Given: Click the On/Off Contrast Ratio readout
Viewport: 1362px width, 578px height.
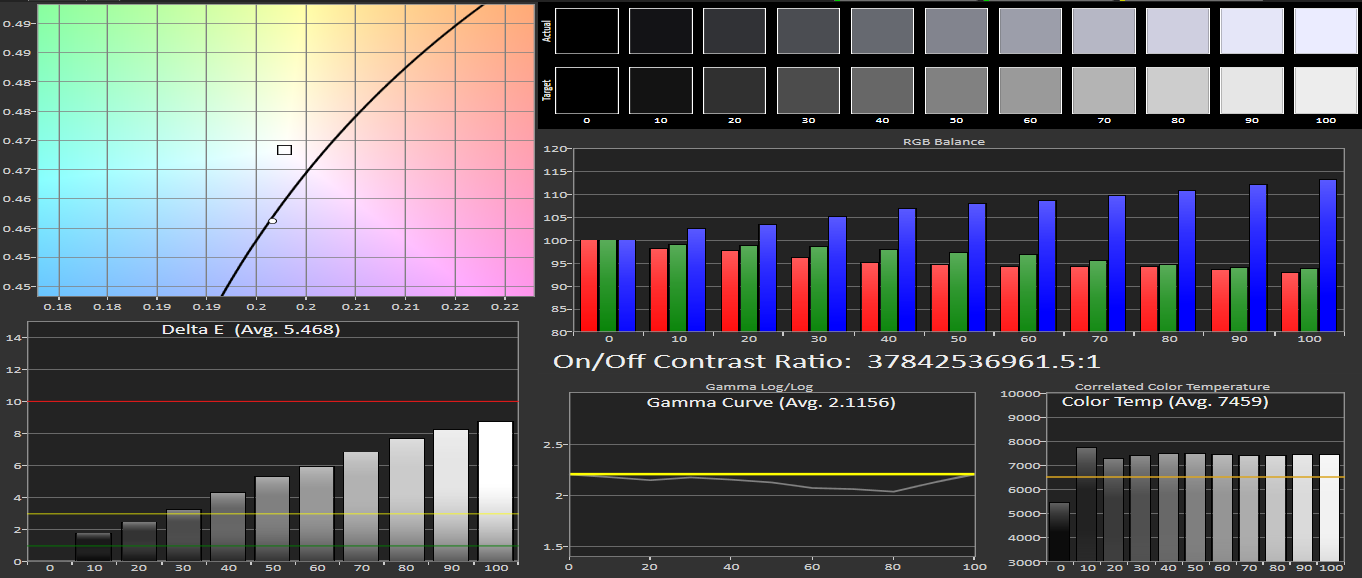Looking at the screenshot, I should [x=826, y=361].
